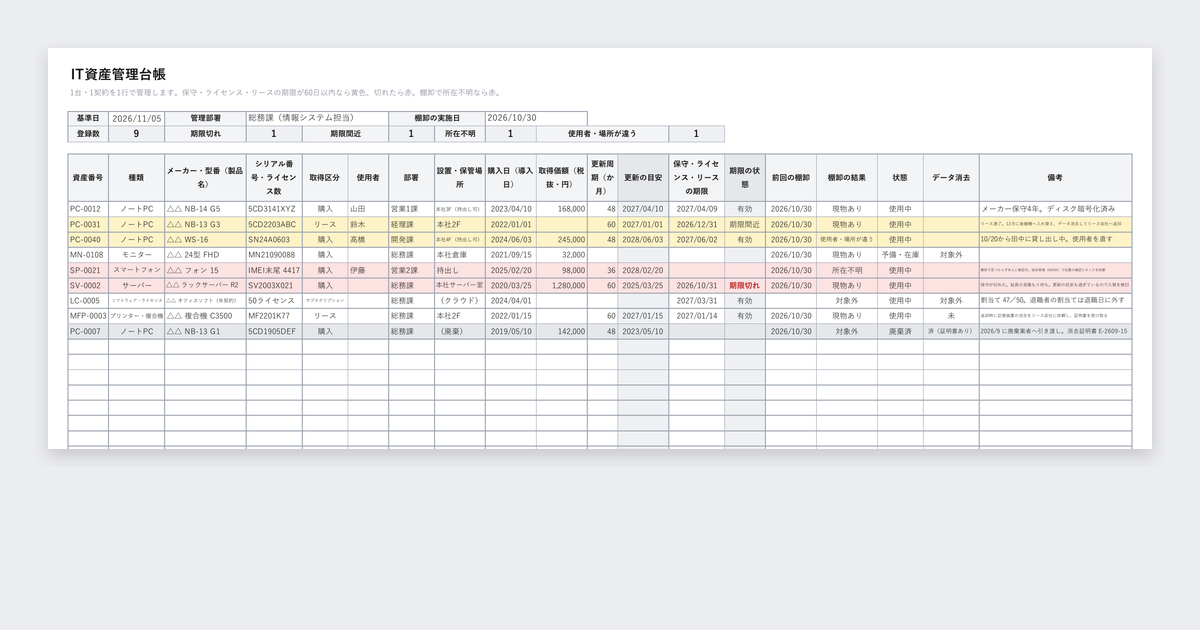1200x630 pixels.
Task: Select the '種類' column header
Action: 136,177
